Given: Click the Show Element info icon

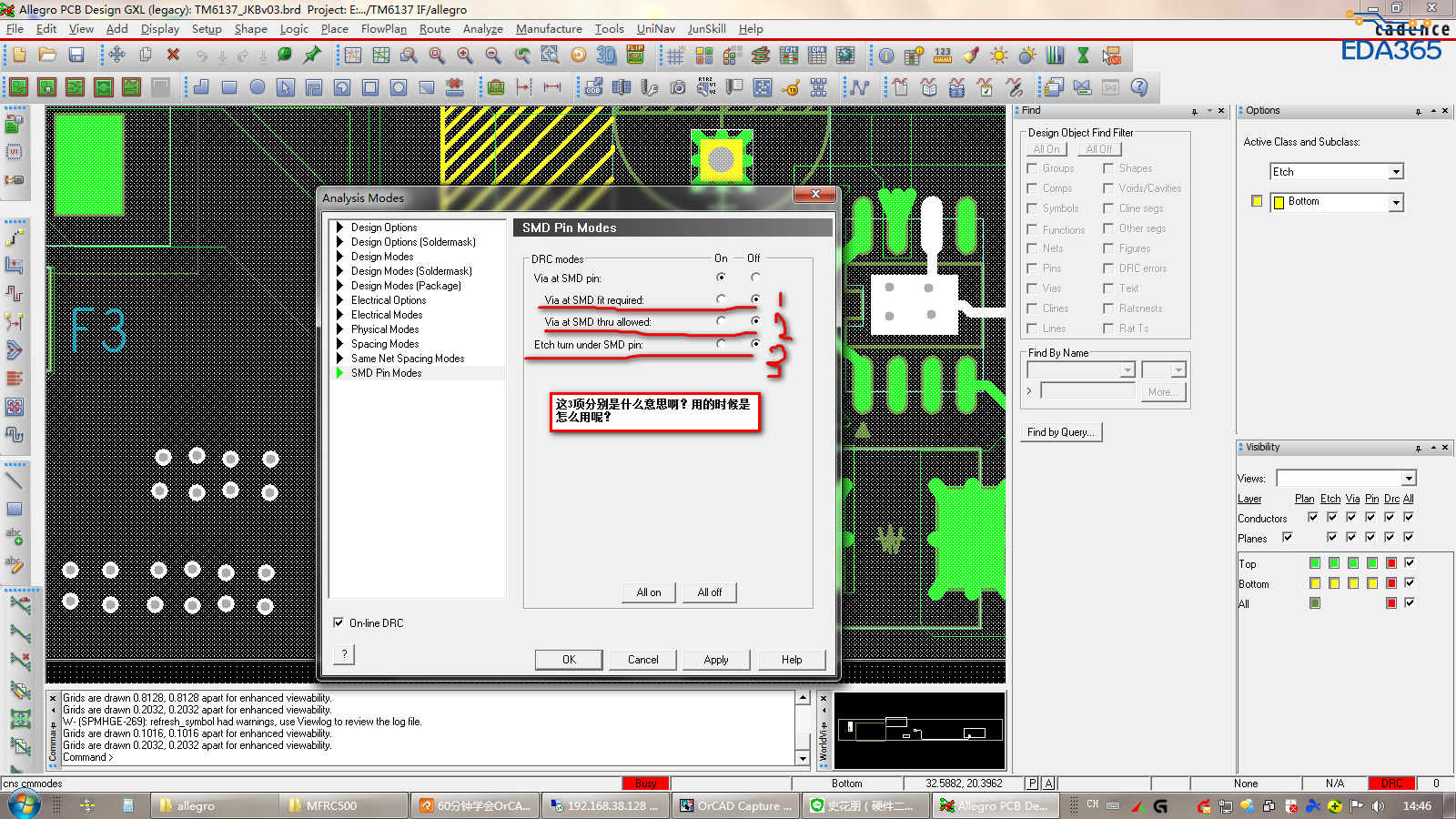Looking at the screenshot, I should coord(886,56).
